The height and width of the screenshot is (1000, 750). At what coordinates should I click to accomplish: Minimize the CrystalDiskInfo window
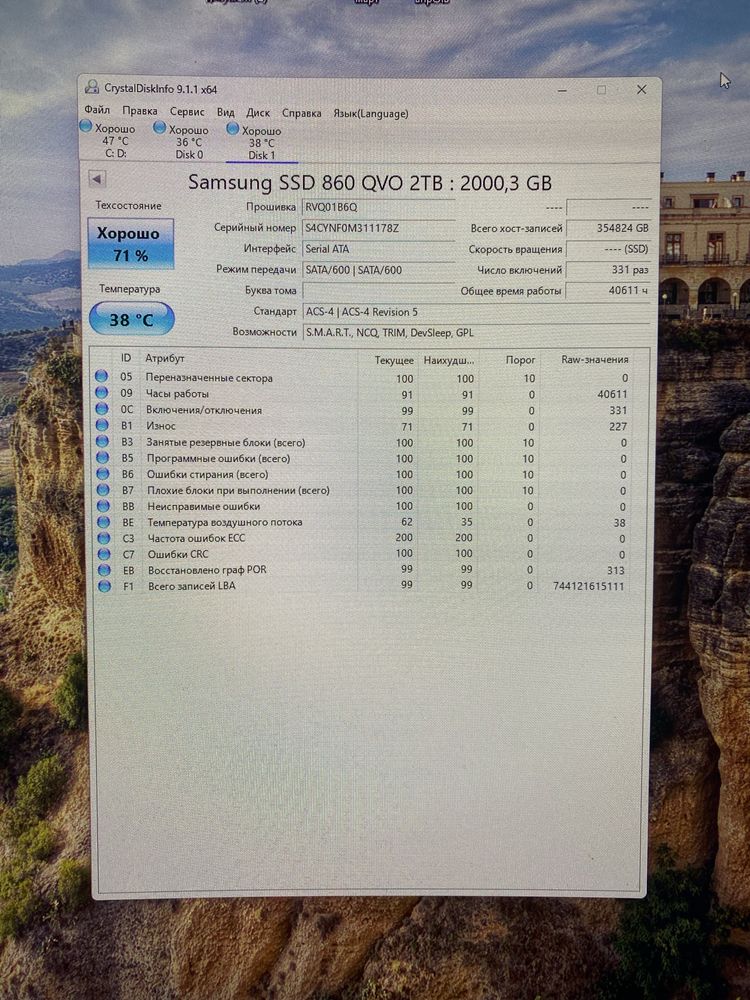(562, 90)
